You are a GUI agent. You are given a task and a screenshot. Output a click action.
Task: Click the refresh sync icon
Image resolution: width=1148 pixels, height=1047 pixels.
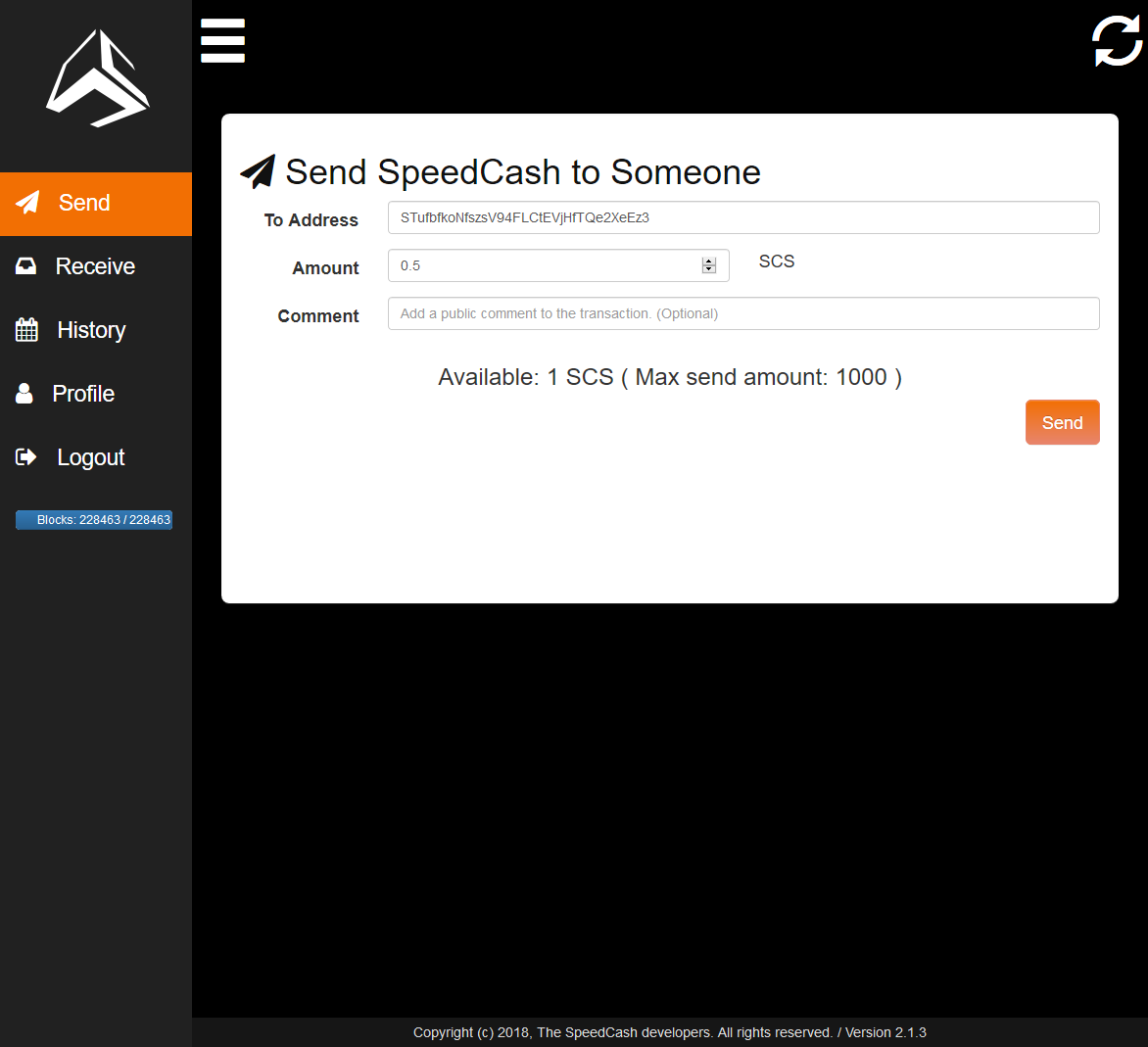[1118, 40]
